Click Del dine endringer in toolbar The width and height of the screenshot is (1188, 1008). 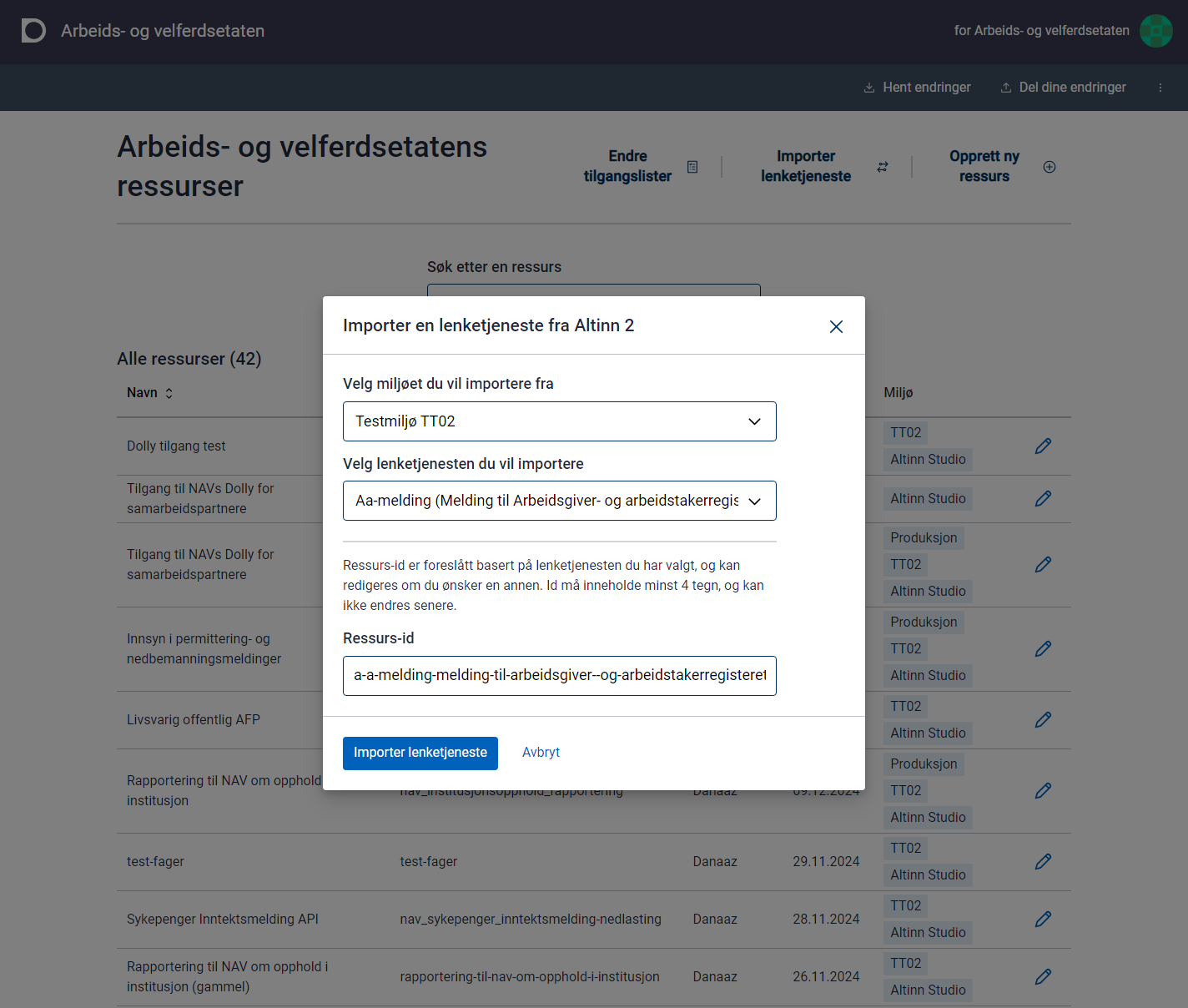coord(1063,88)
